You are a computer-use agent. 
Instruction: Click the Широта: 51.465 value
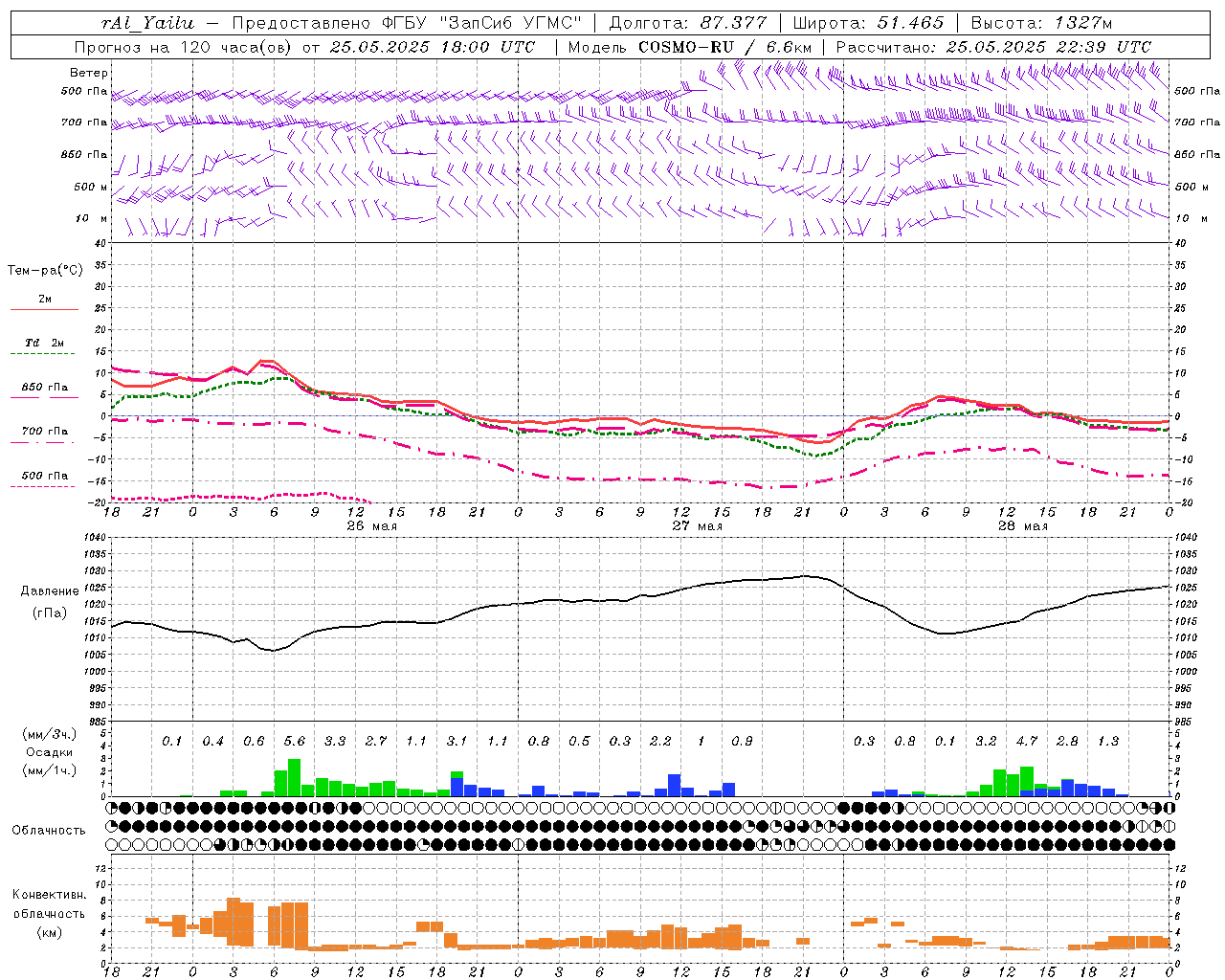pyautogui.click(x=868, y=23)
